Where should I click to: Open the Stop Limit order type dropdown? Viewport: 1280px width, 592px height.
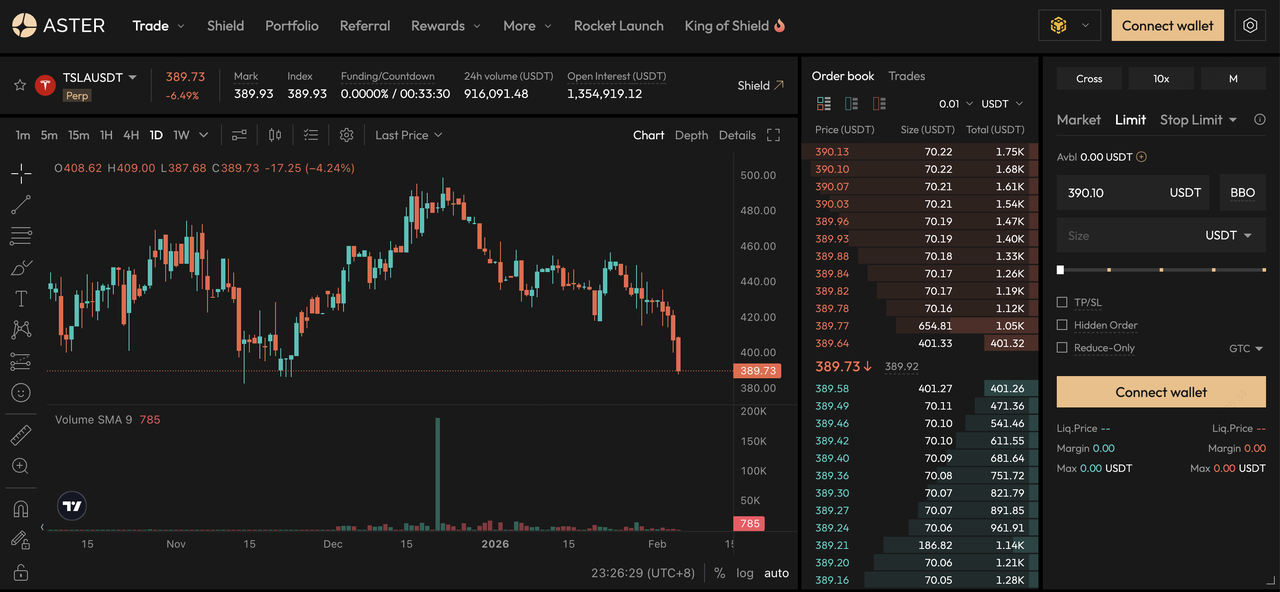tap(1198, 120)
